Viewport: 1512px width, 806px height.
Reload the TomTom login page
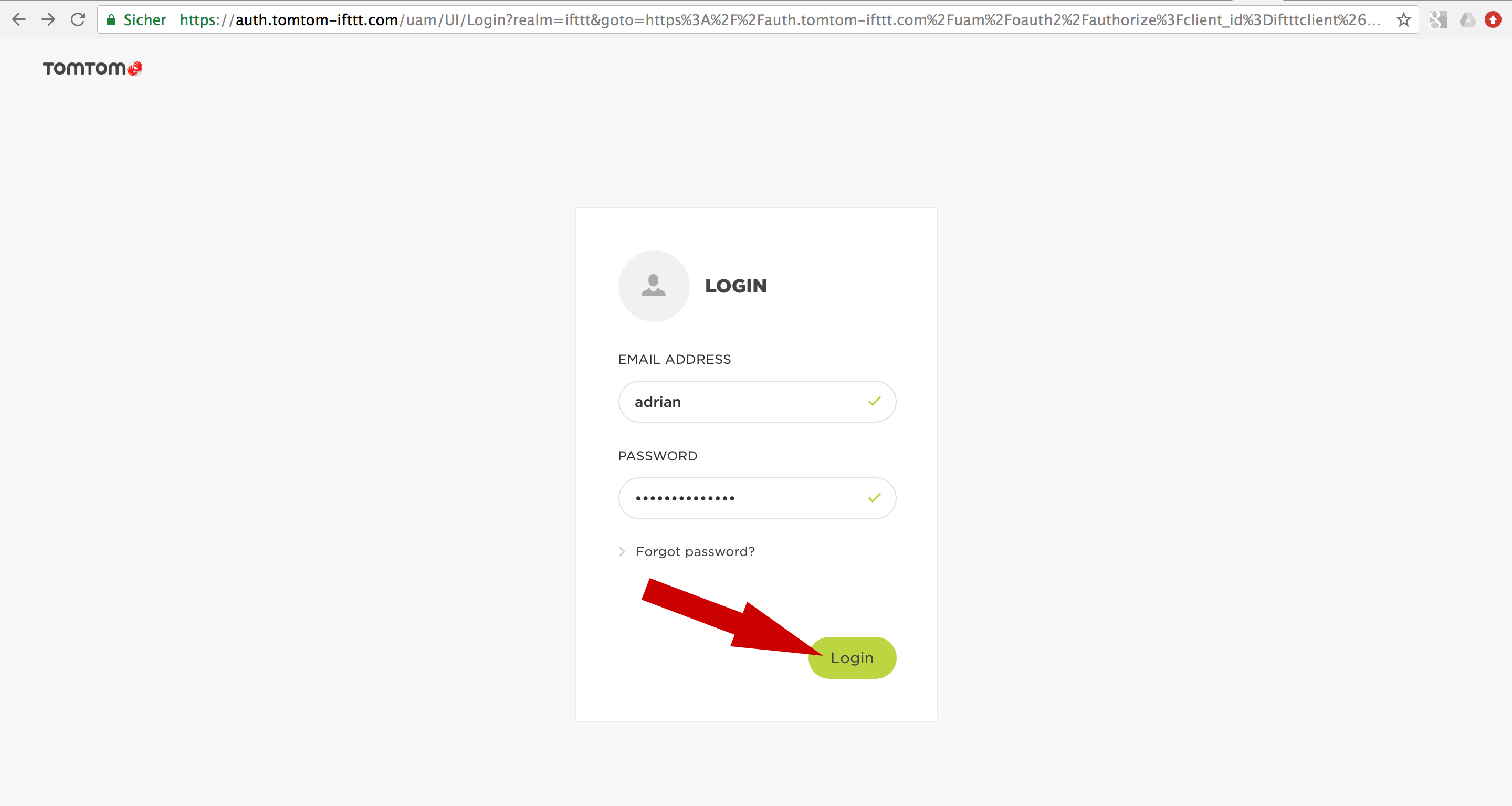pos(78,20)
